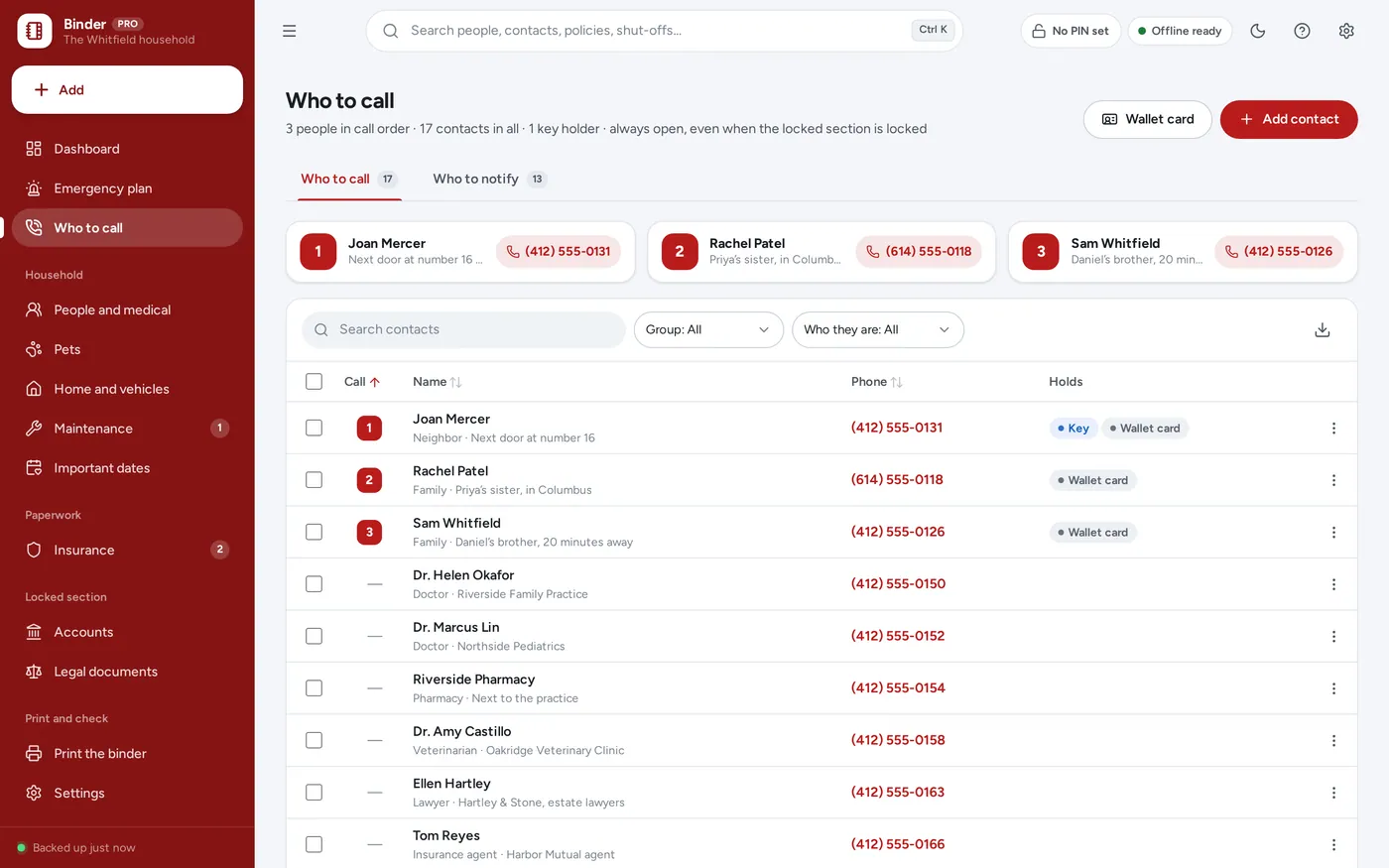Open the Wallet card button

1148,119
